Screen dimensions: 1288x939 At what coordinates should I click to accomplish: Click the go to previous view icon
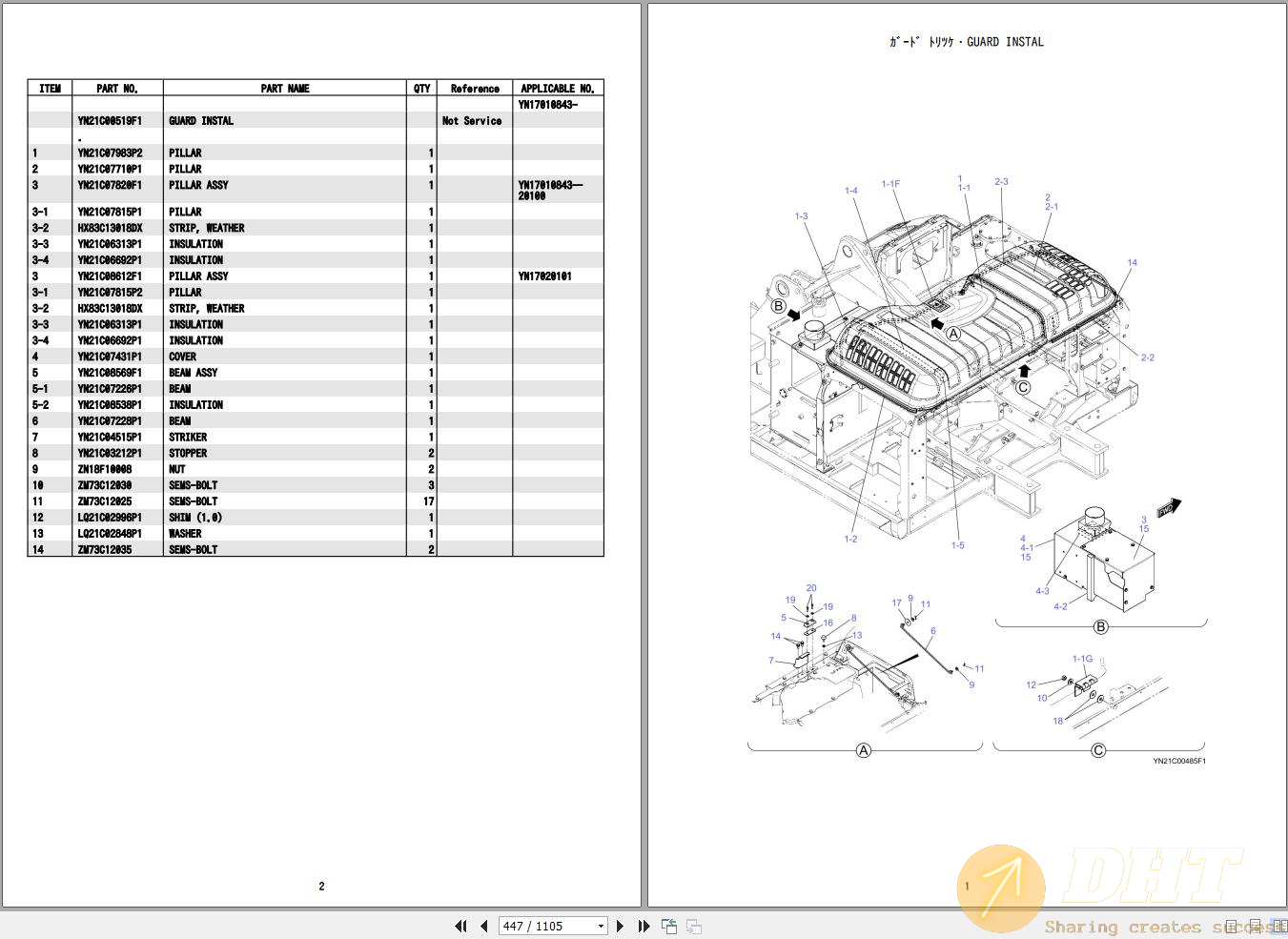669,926
